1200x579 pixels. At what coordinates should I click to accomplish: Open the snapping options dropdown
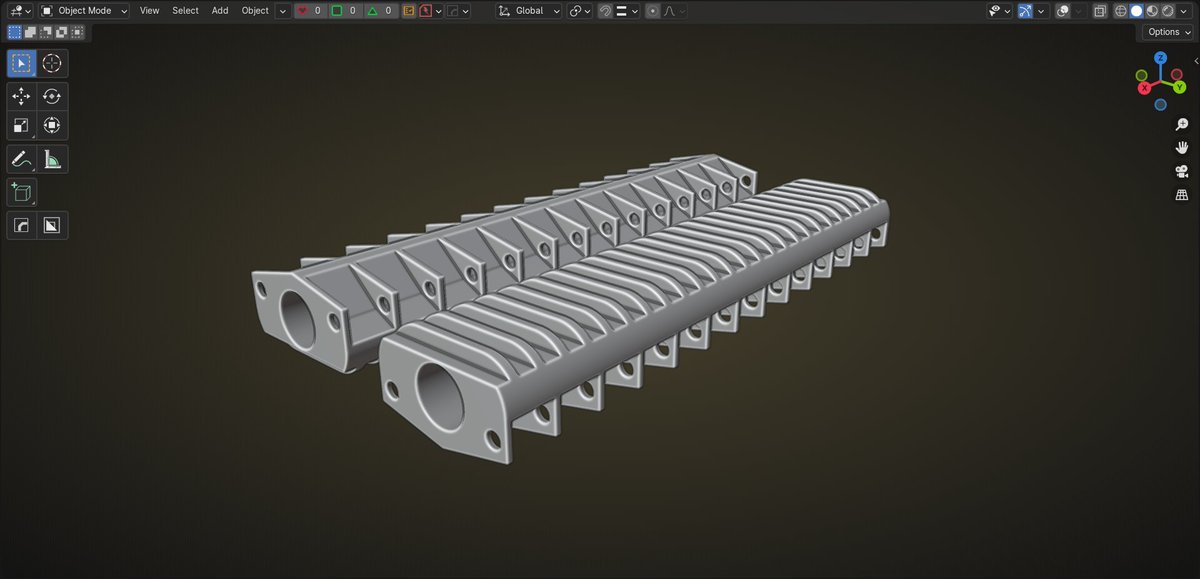(627, 10)
